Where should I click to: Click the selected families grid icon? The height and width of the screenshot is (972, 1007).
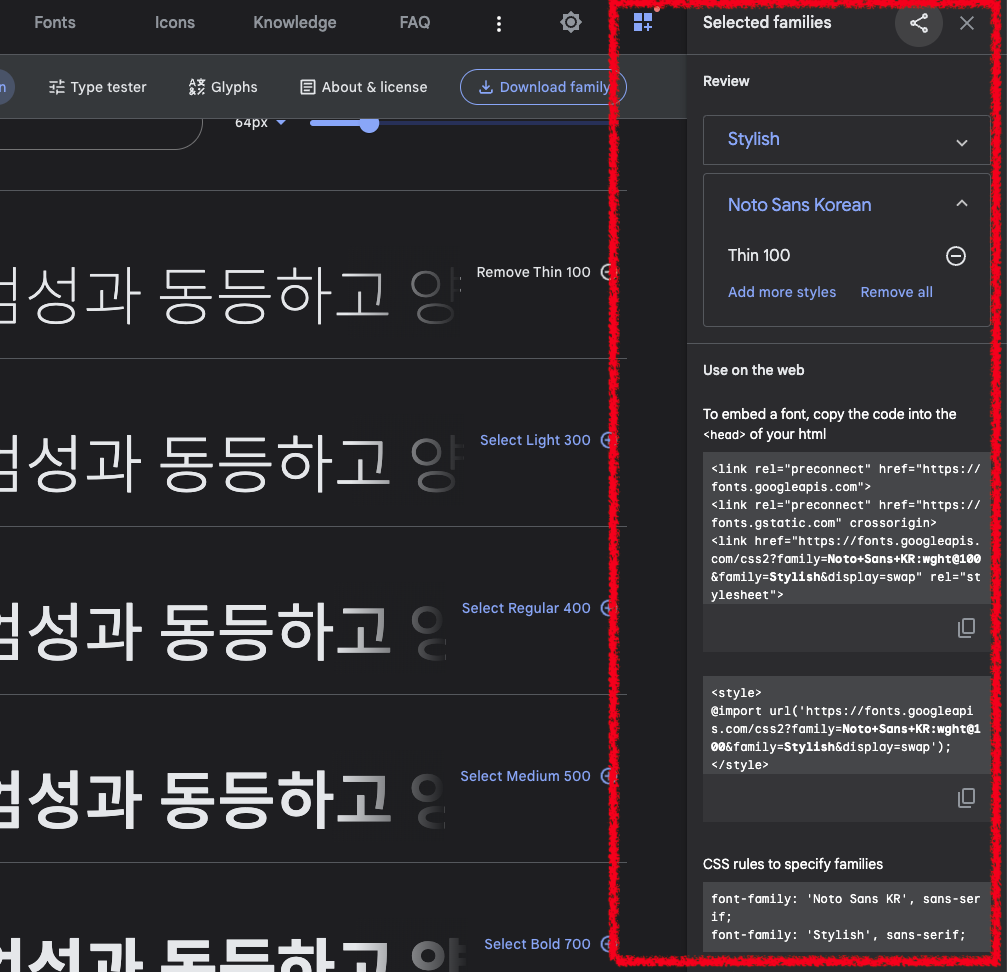click(643, 22)
